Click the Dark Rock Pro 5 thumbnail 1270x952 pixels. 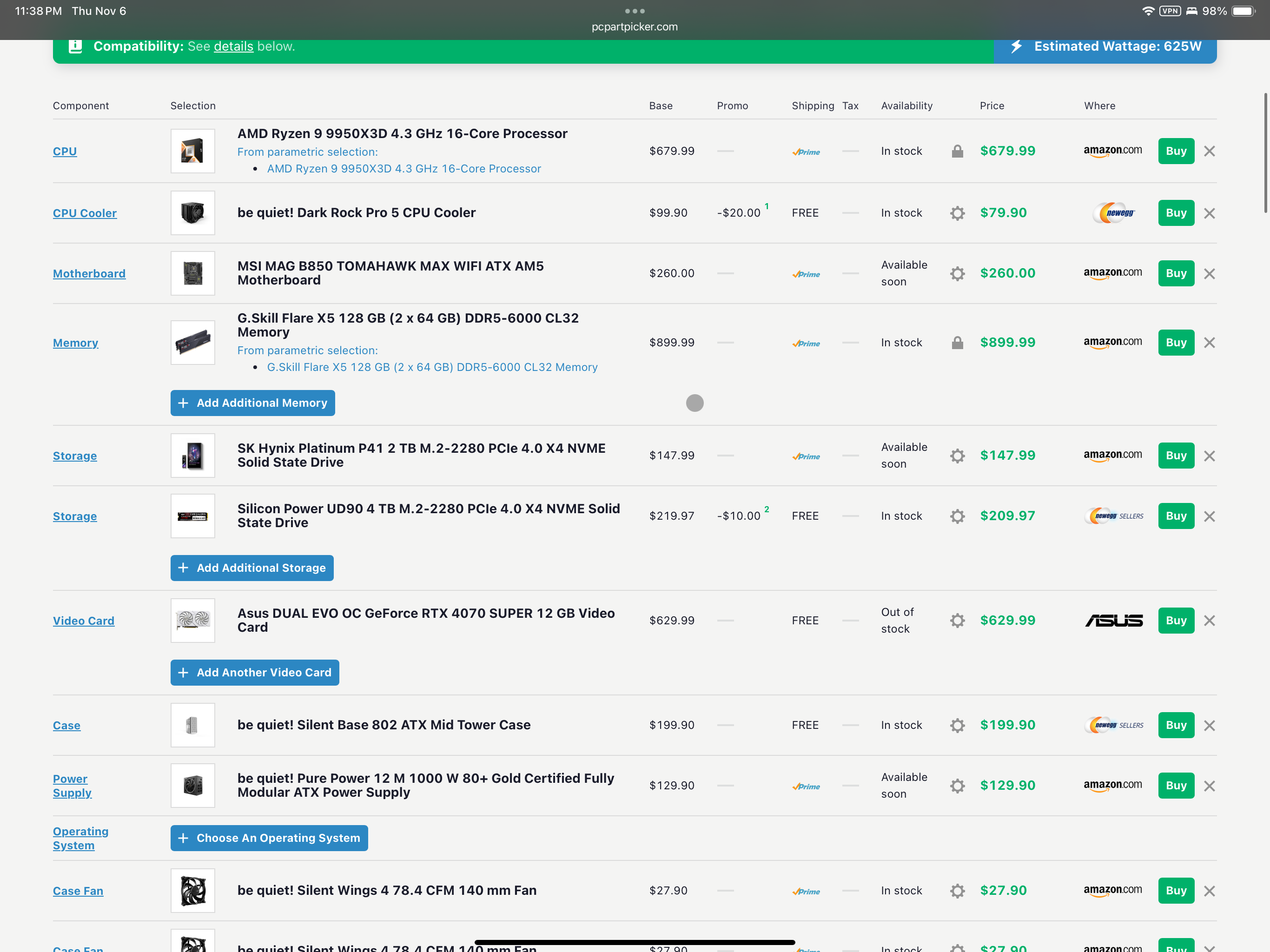(192, 213)
